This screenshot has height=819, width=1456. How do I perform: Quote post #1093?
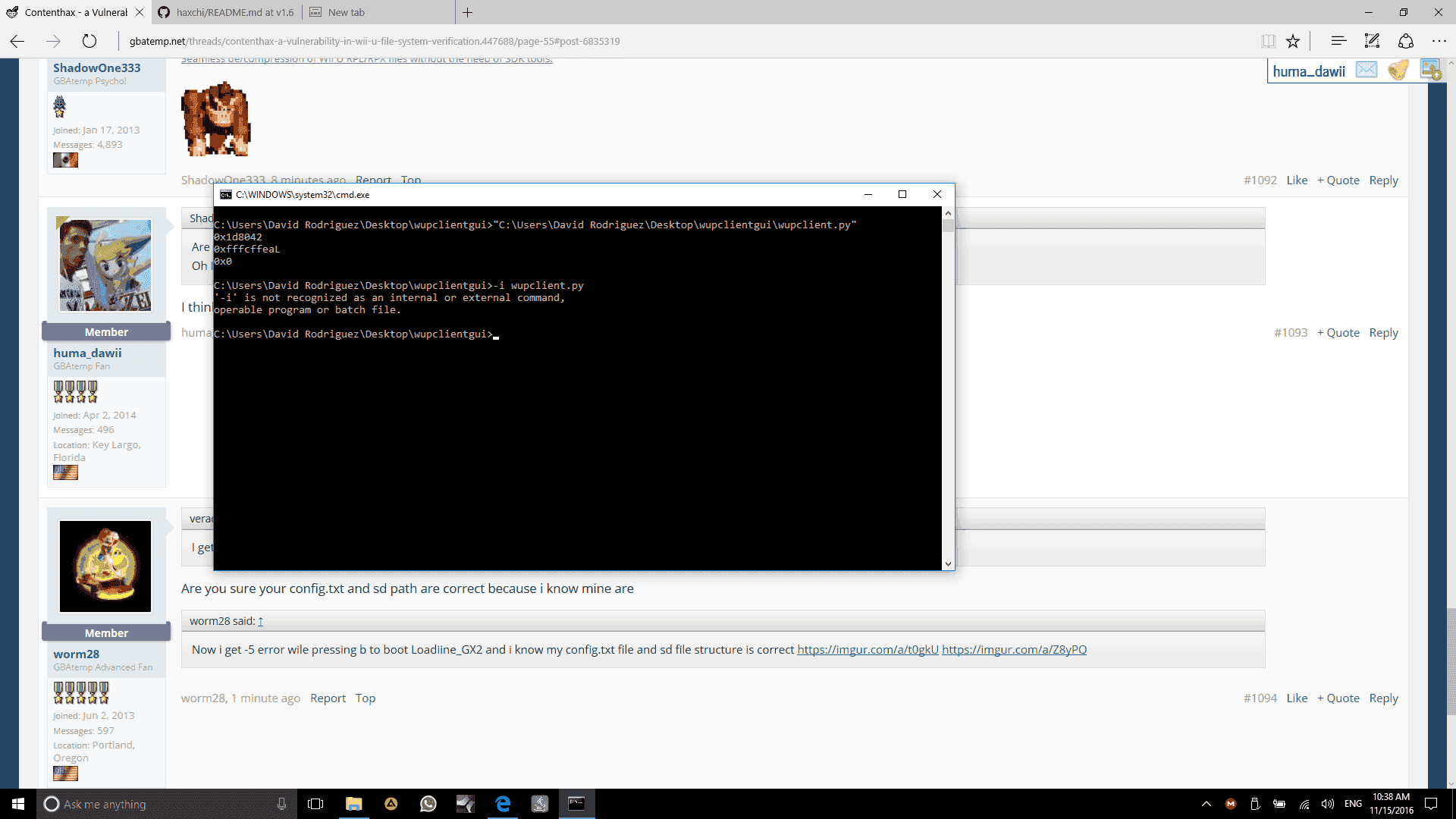point(1338,332)
